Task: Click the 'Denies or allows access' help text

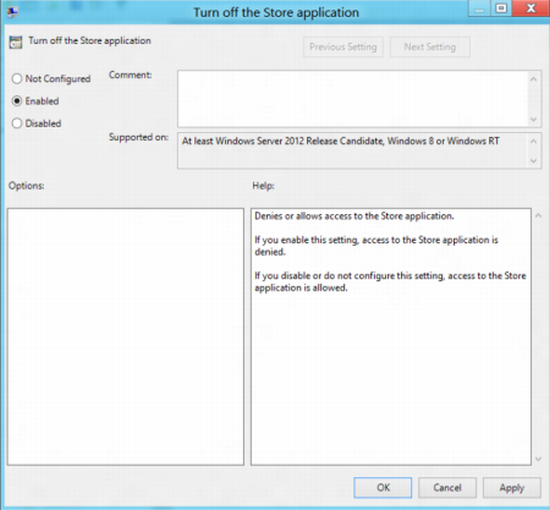Action: 354,216
